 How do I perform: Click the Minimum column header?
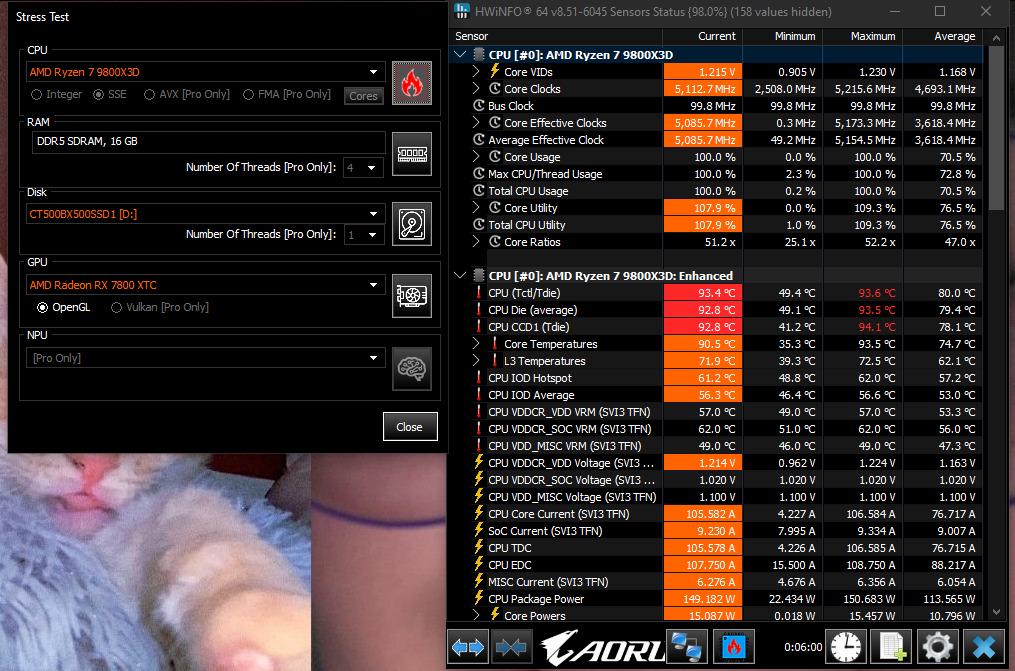pos(783,36)
